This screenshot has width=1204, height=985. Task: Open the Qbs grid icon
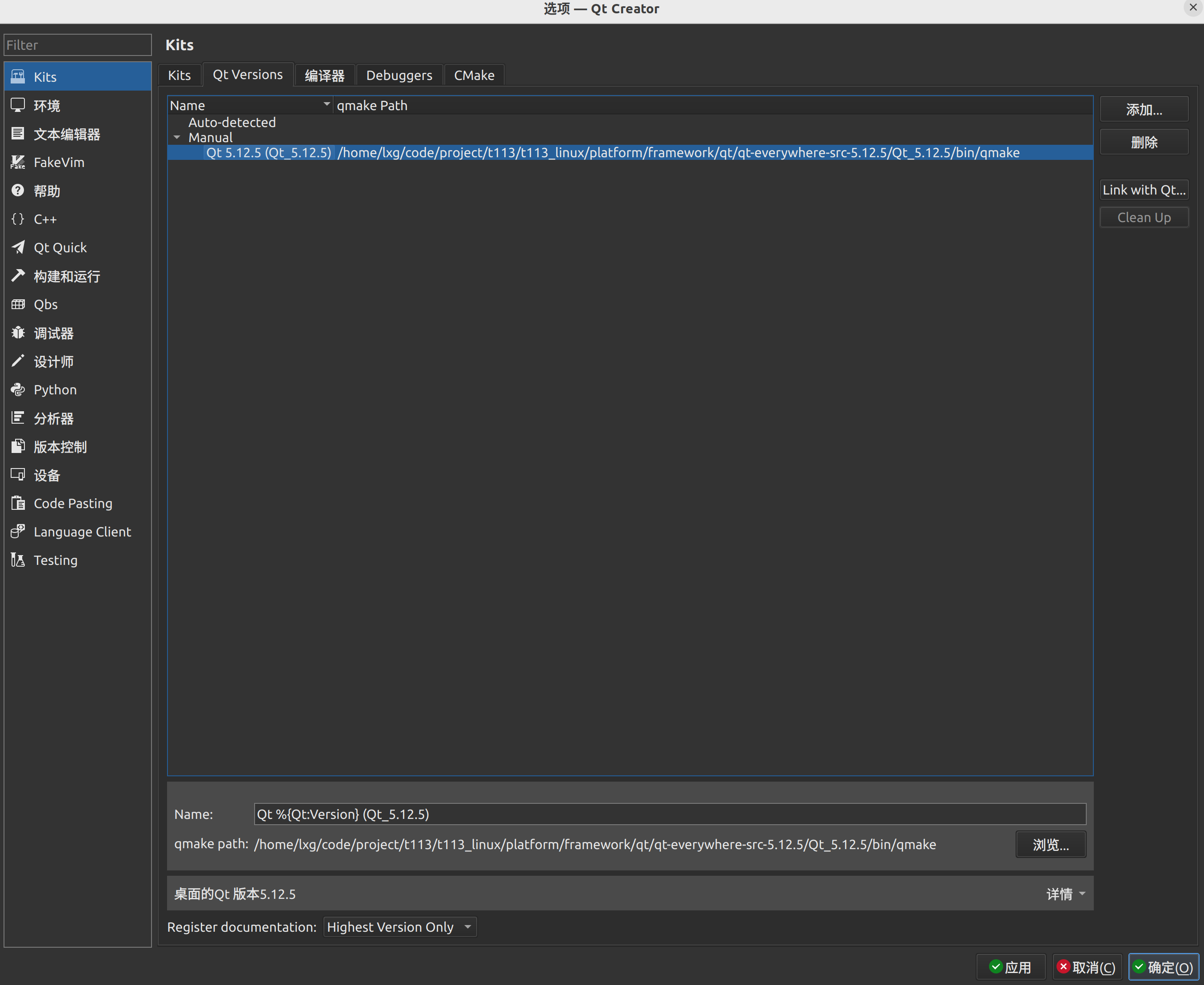[x=18, y=304]
